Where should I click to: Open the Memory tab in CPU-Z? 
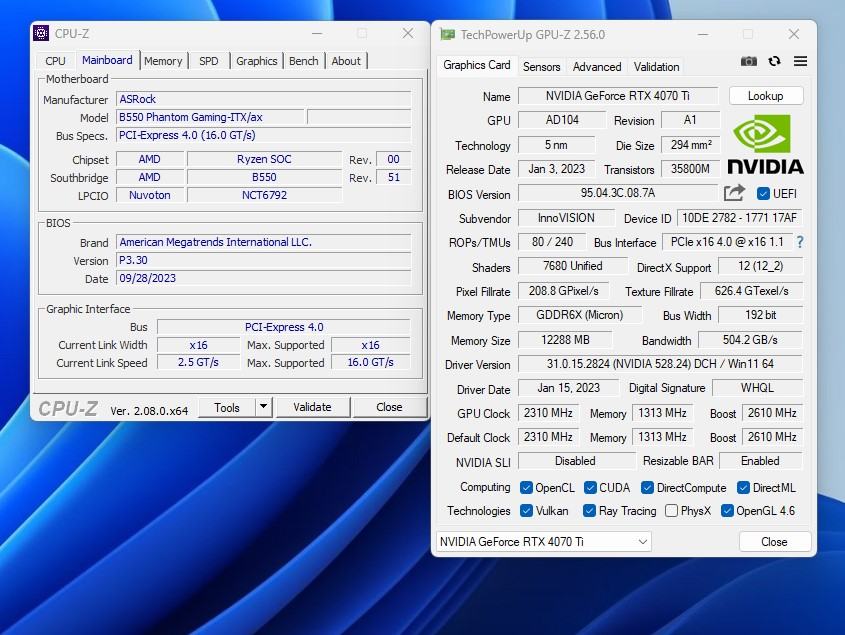click(x=163, y=61)
